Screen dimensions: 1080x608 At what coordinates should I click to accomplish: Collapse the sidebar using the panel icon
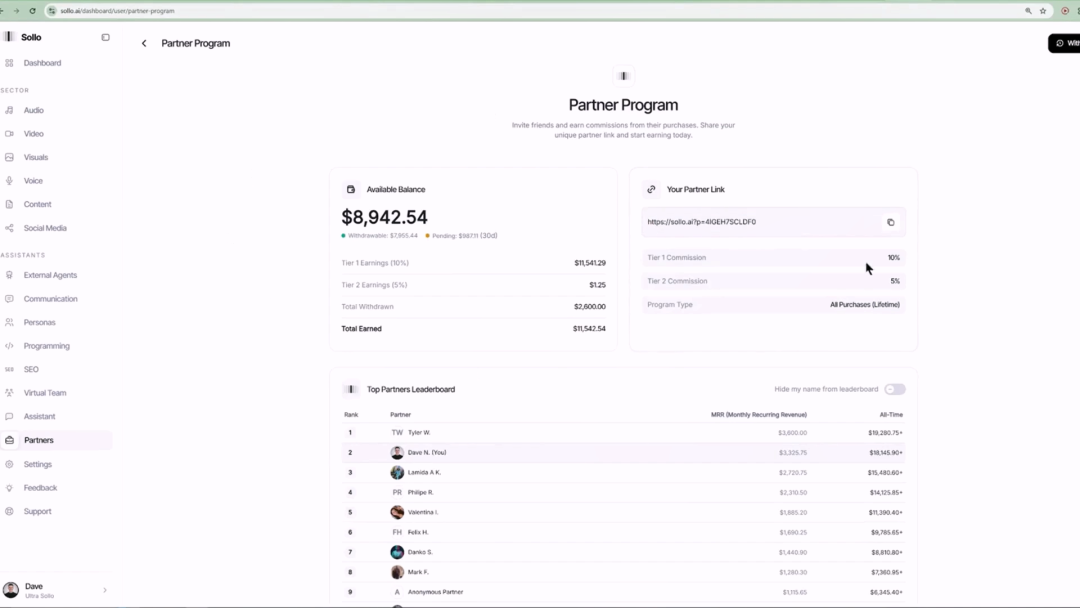(105, 37)
